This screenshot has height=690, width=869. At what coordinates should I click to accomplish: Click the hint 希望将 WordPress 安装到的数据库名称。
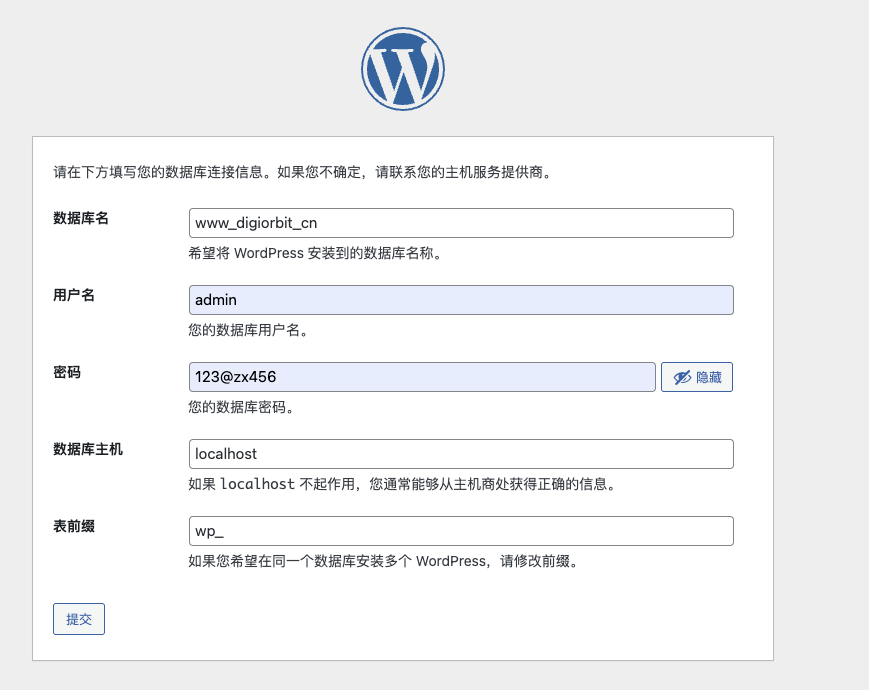(315, 253)
